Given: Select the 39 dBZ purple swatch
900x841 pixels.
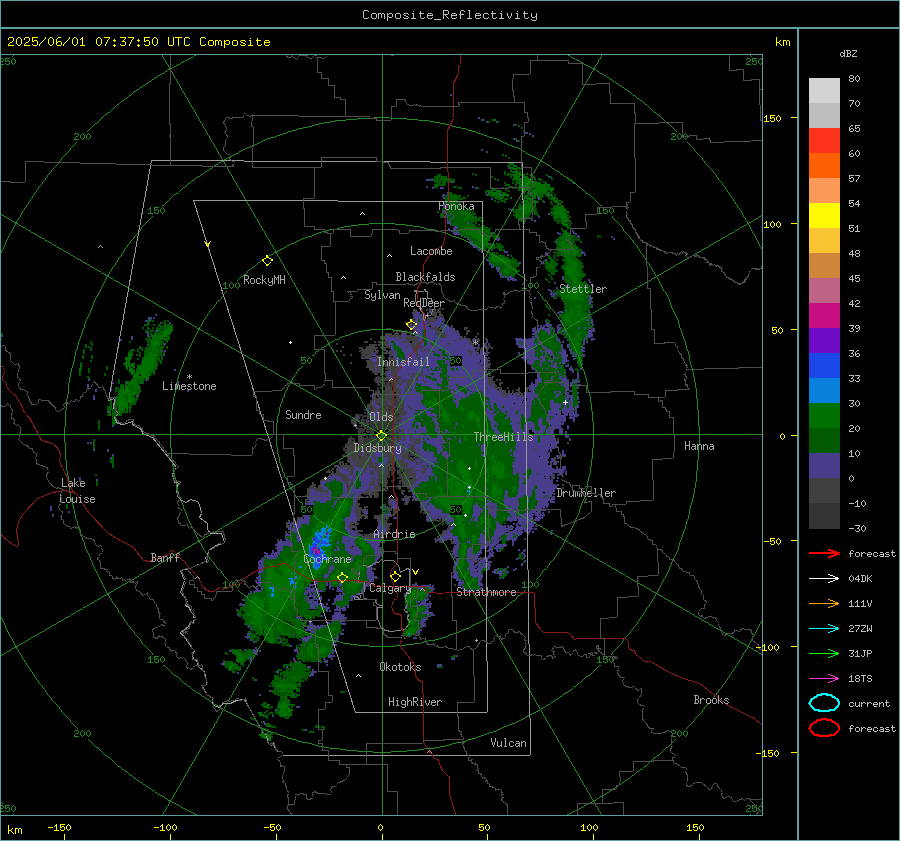Looking at the screenshot, I should 824,340.
